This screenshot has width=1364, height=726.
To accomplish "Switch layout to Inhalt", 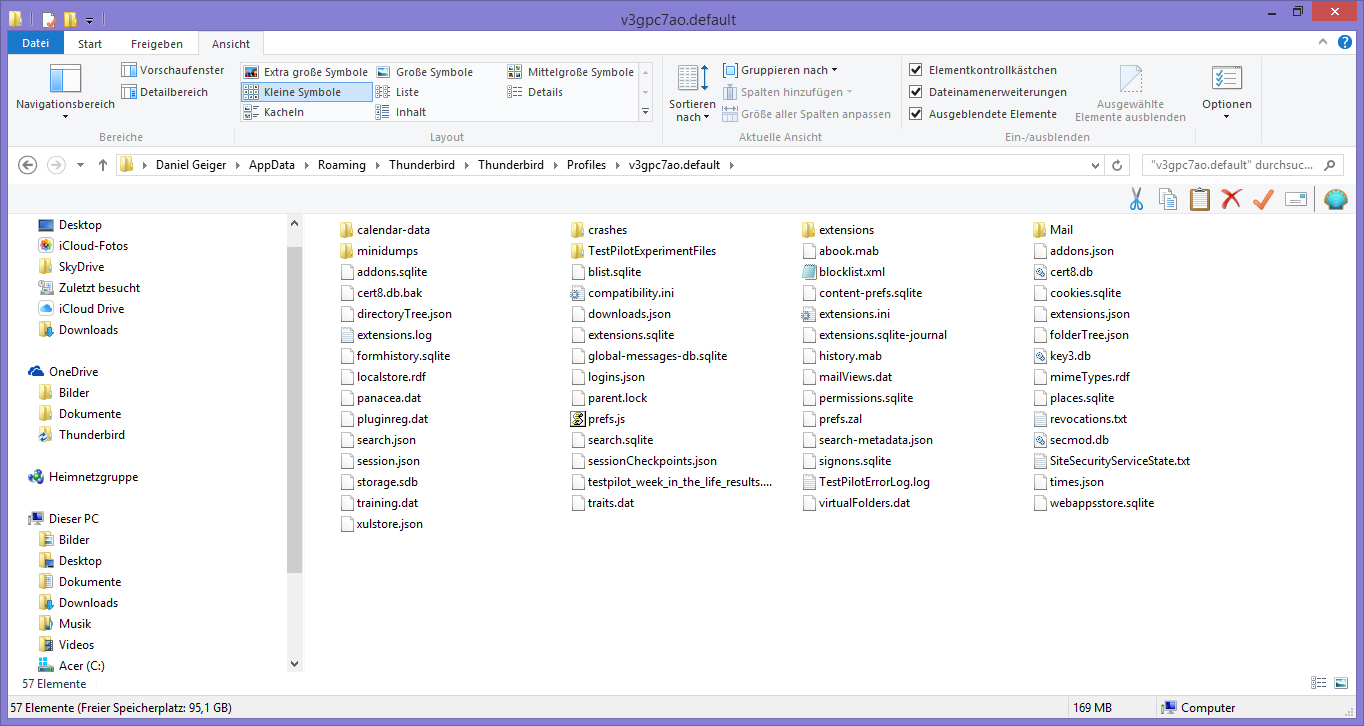I will pyautogui.click(x=401, y=112).
